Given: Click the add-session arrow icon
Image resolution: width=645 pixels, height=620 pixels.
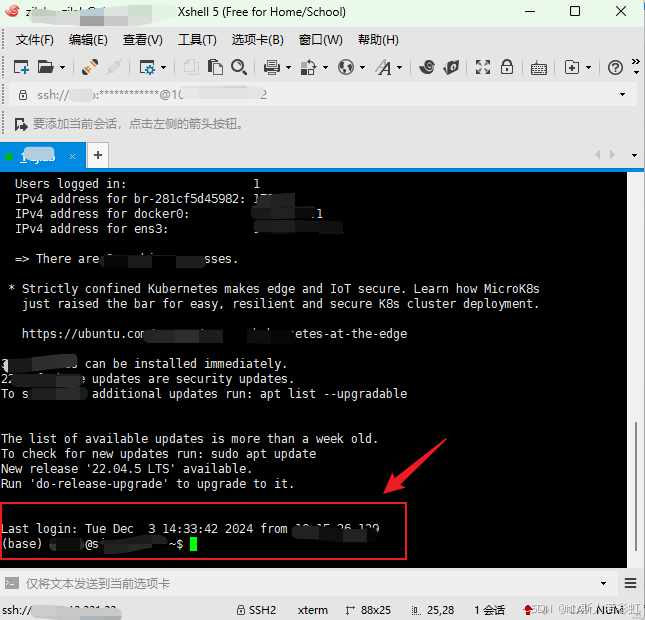Looking at the screenshot, I should pos(21,124).
